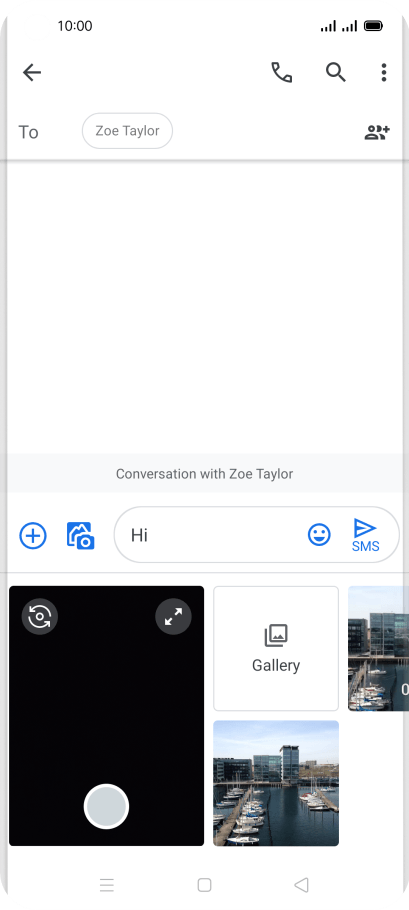Screen dimensions: 409x910
Task: Select the partially visible harbor photo
Action: (x=378, y=648)
